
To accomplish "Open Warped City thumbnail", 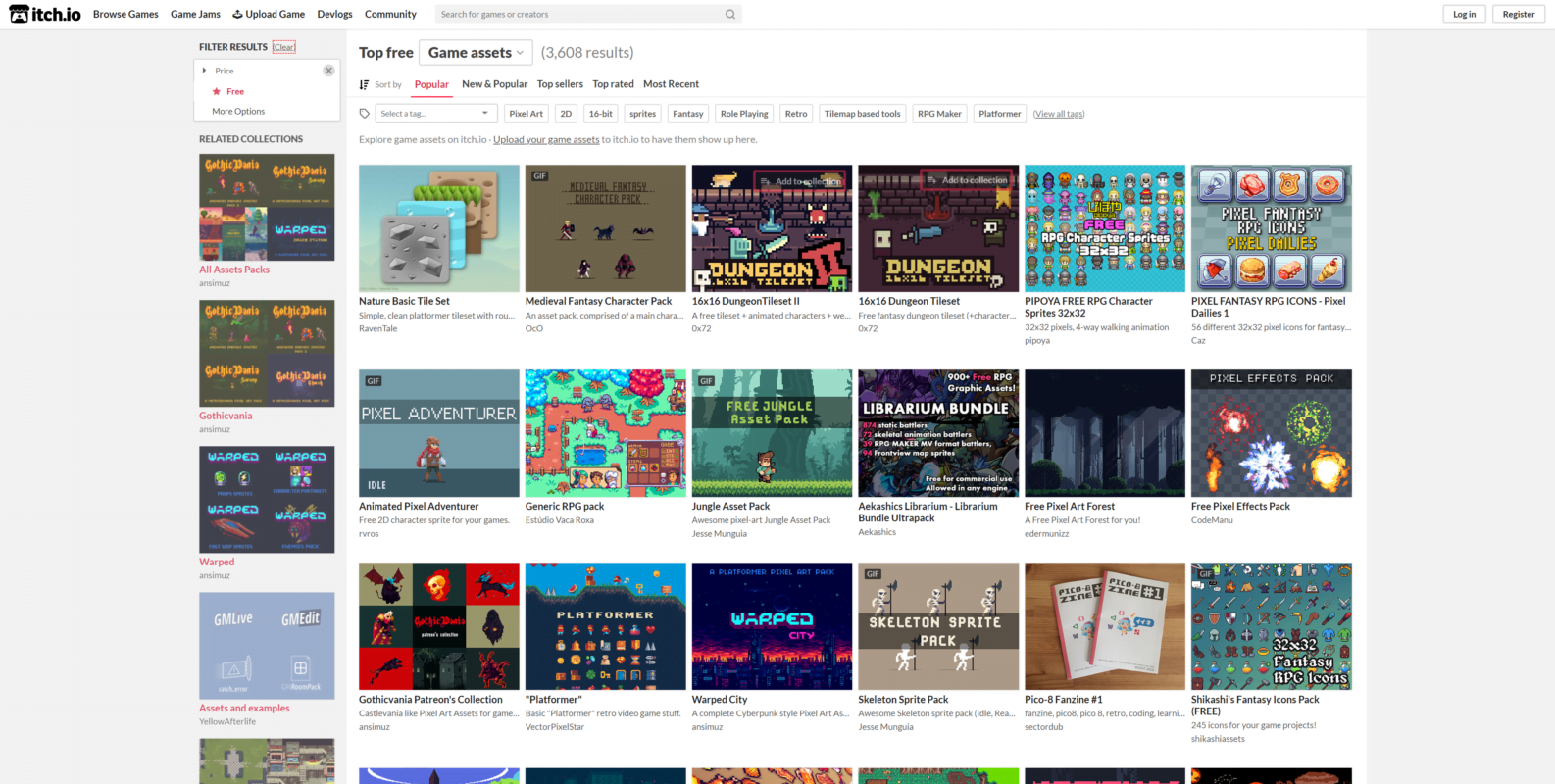I will click(x=772, y=626).
